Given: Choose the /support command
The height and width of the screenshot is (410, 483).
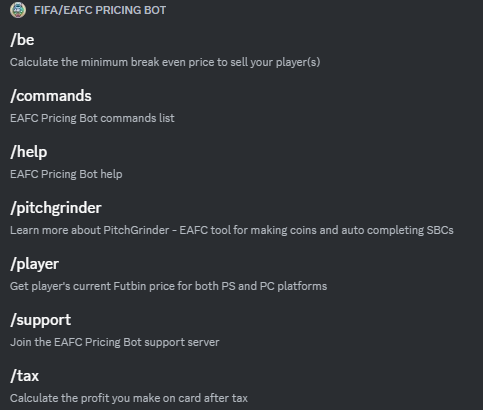Looking at the screenshot, I should (x=41, y=320).
